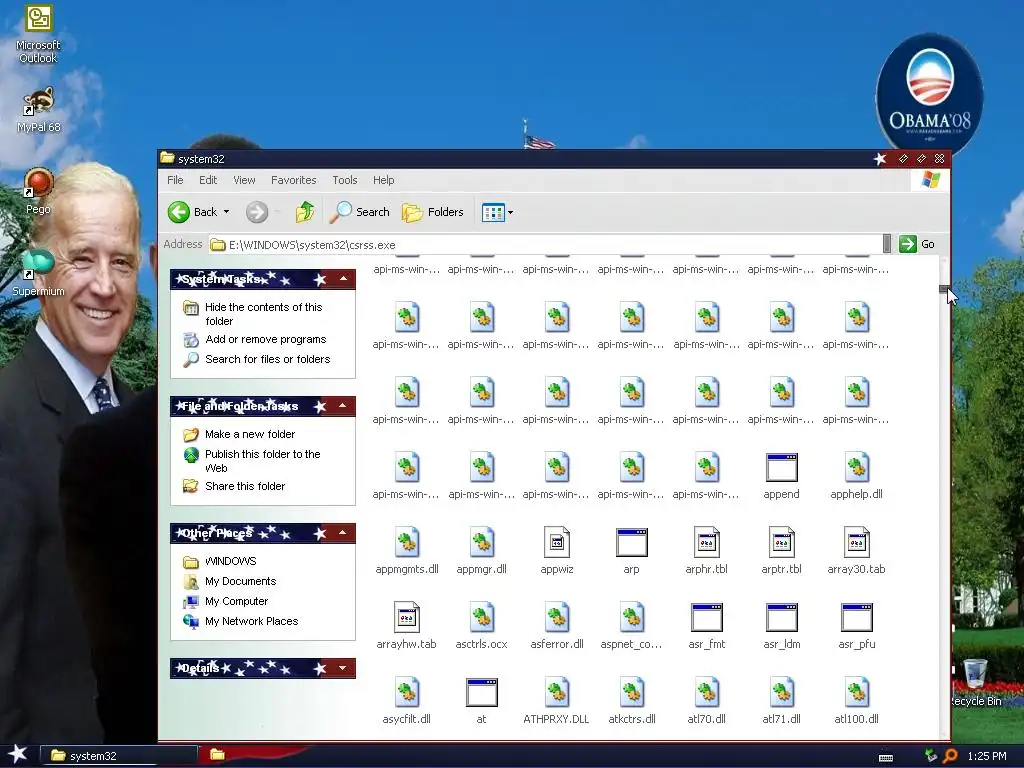Click the Back navigation button
This screenshot has width=1024, height=768.
coord(193,212)
